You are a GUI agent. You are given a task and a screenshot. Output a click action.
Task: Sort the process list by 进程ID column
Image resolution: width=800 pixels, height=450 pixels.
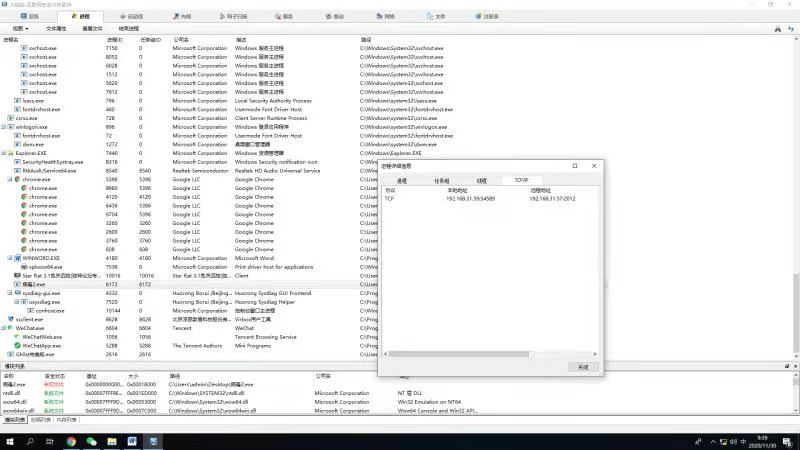pyautogui.click(x=115, y=39)
